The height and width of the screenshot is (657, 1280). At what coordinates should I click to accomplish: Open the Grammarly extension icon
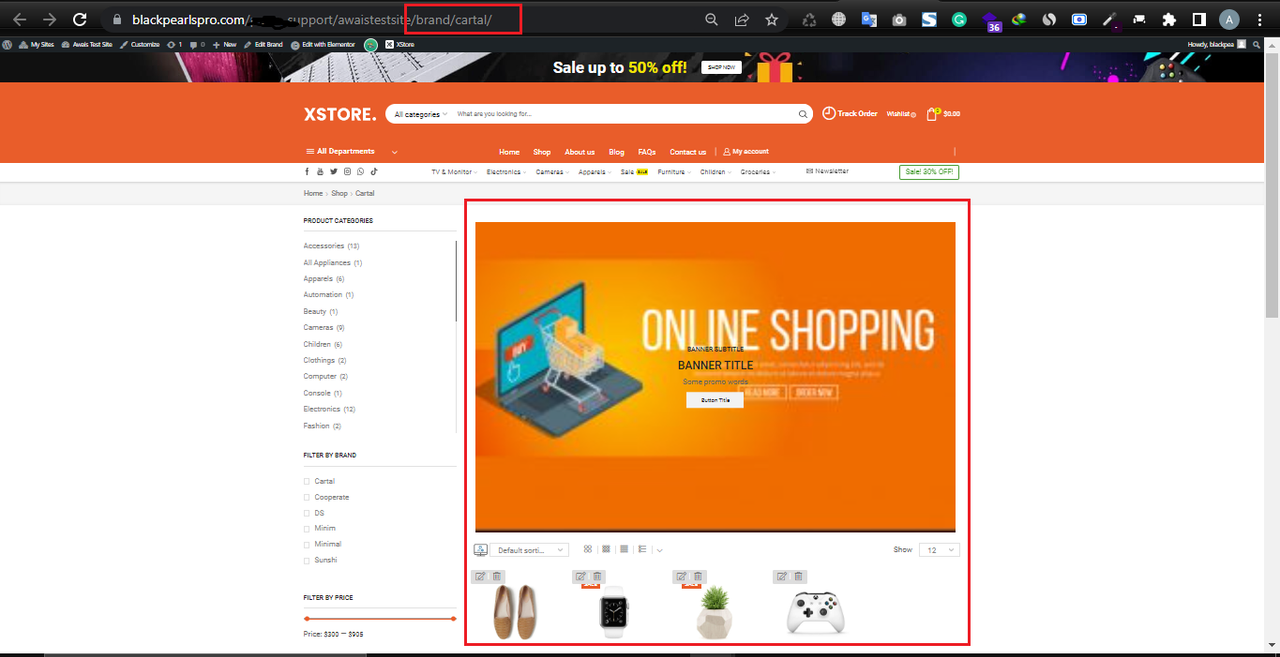(959, 19)
